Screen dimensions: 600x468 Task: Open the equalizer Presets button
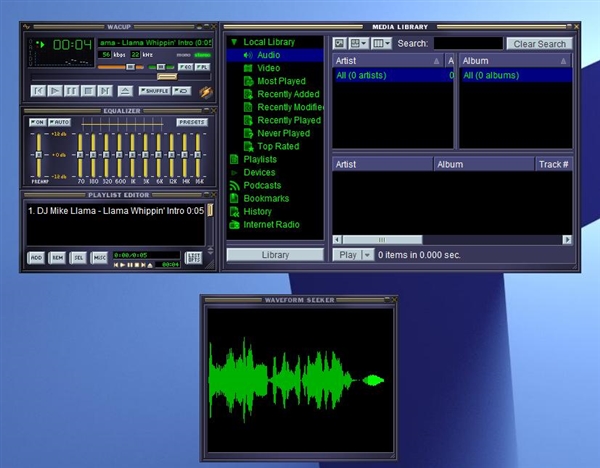coord(191,122)
